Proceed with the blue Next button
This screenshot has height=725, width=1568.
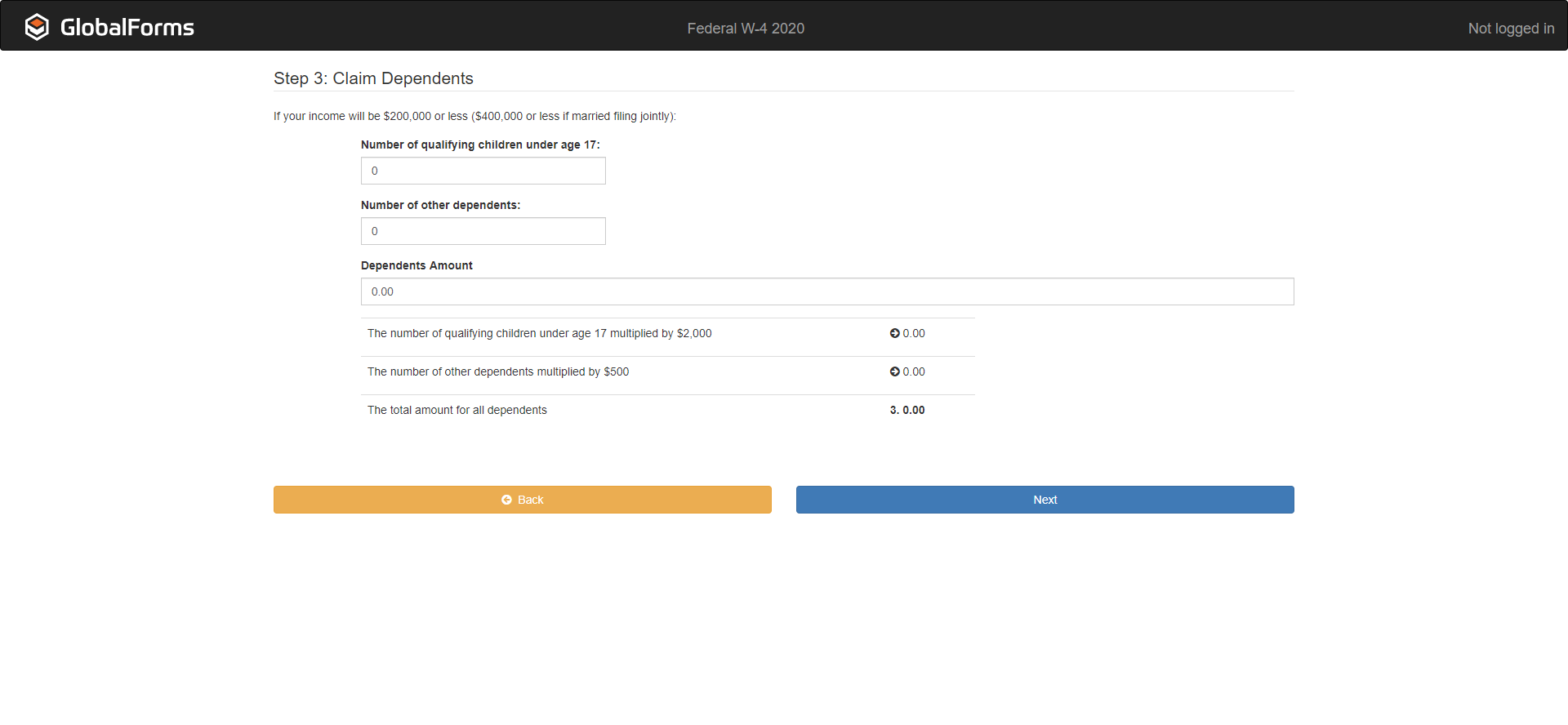1045,500
